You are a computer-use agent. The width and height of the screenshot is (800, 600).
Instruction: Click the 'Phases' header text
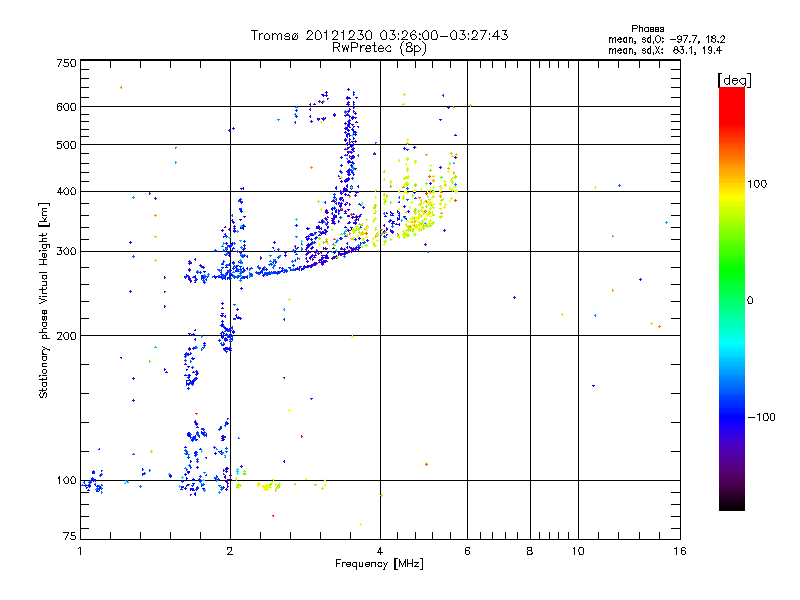click(647, 29)
